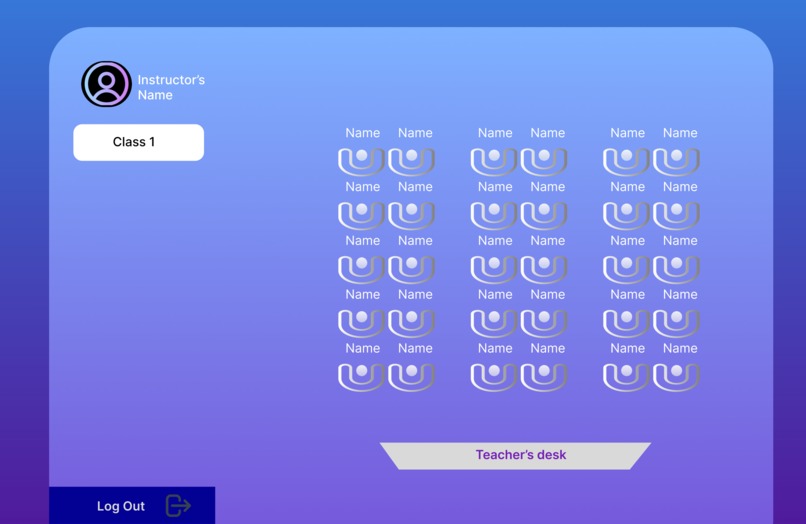Select top-row right seat in middle seat group
The height and width of the screenshot is (524, 806).
tap(544, 161)
